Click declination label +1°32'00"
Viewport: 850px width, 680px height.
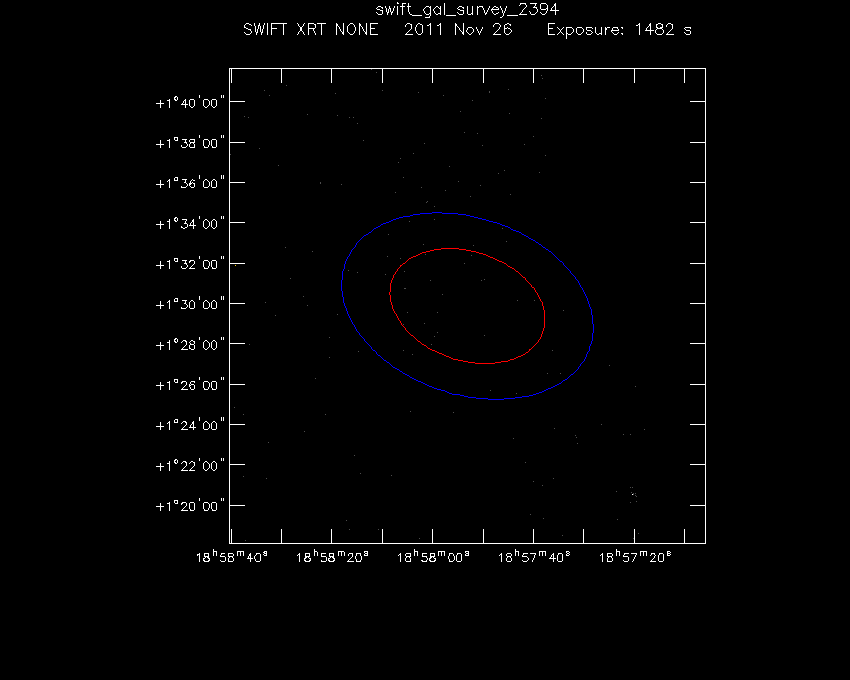(x=190, y=264)
